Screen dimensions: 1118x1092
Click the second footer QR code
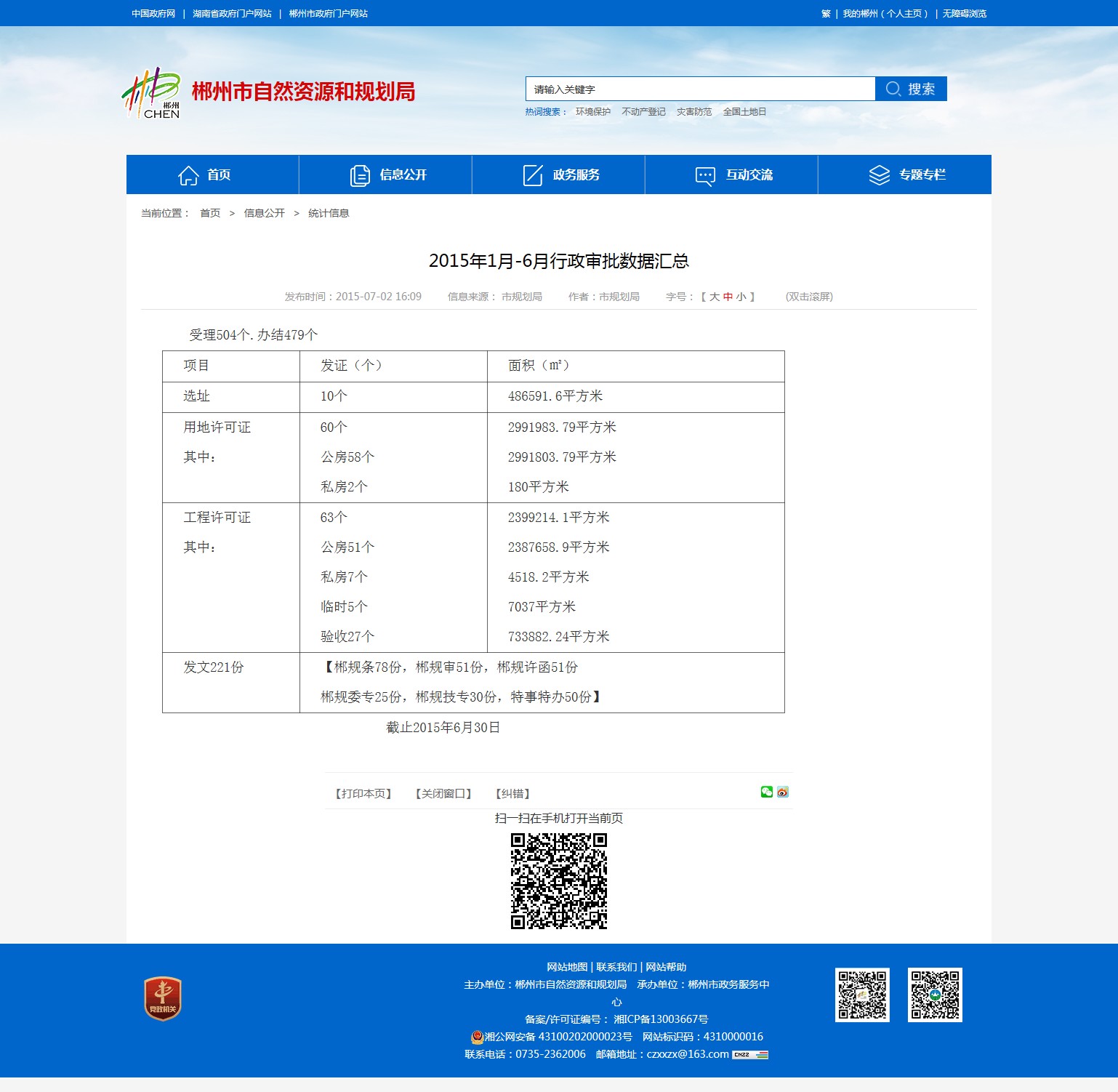point(935,995)
